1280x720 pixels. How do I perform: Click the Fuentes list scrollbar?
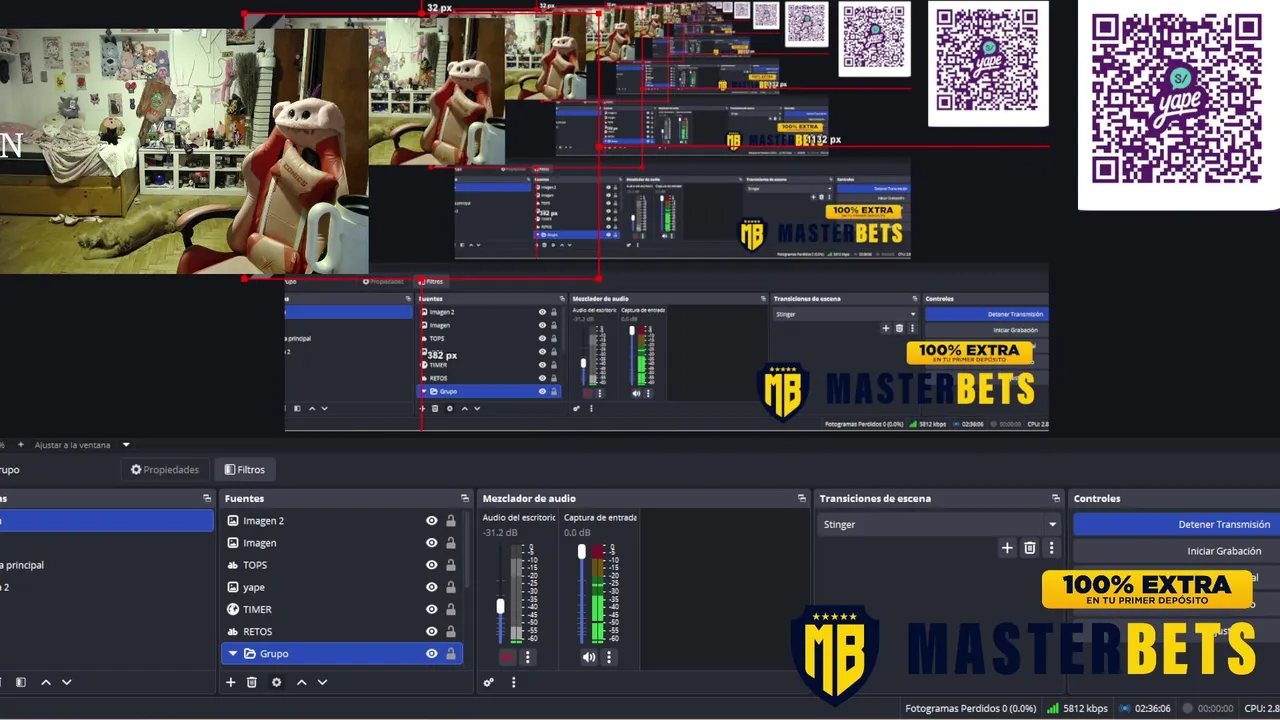pos(466,550)
